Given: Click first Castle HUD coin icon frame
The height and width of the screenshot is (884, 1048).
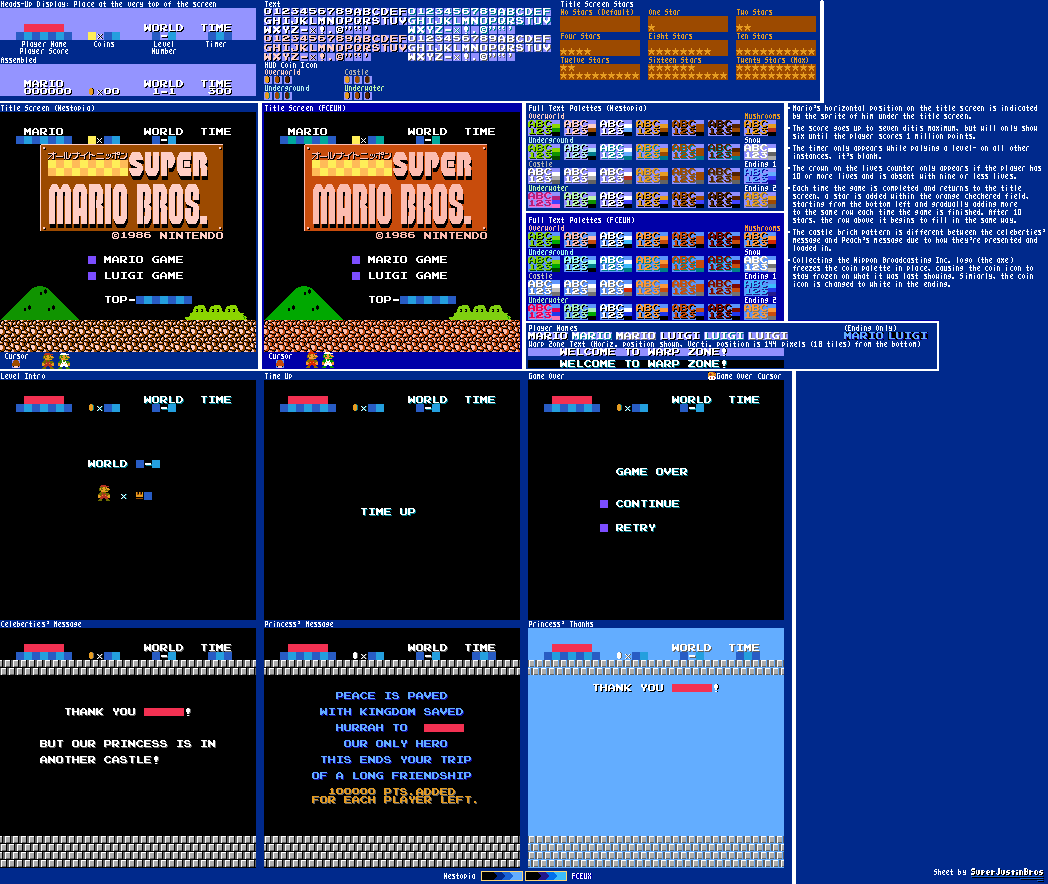Looking at the screenshot, I should tap(348, 80).
